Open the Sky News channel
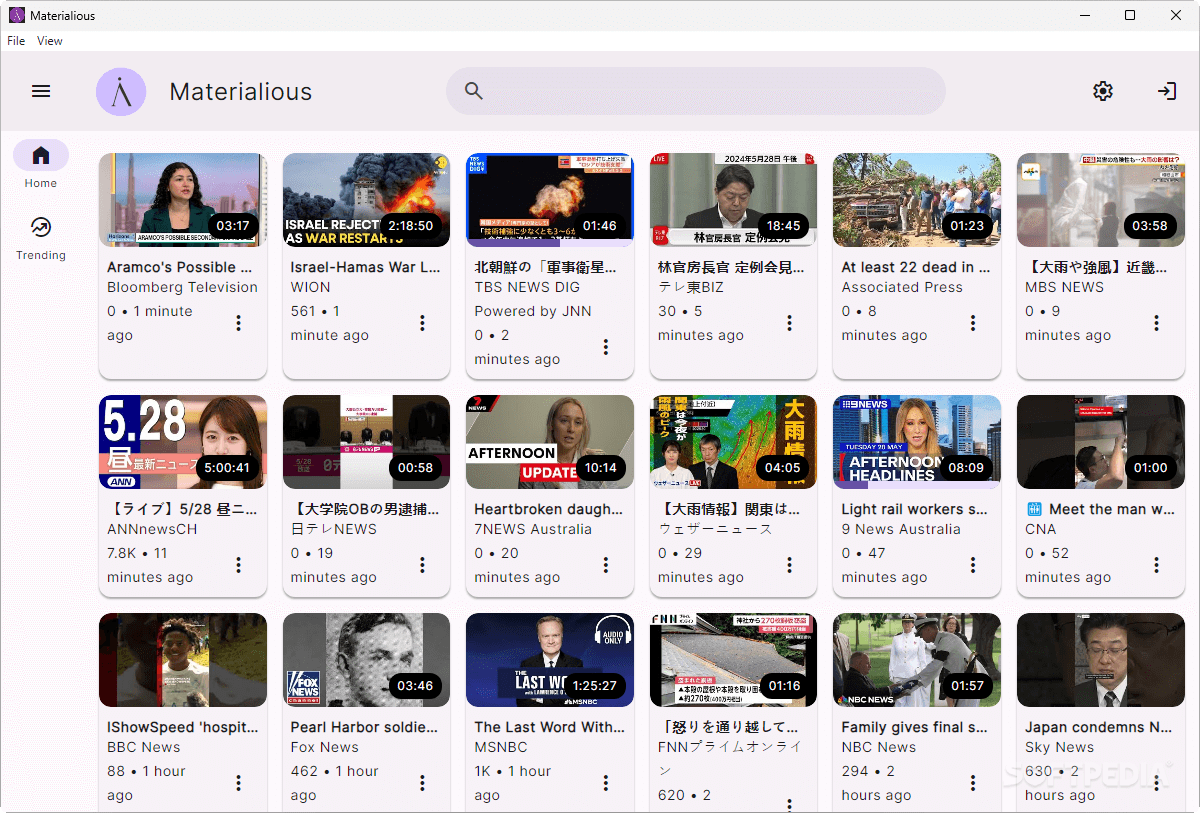Viewport: 1200px width, 813px height. pos(1060,747)
